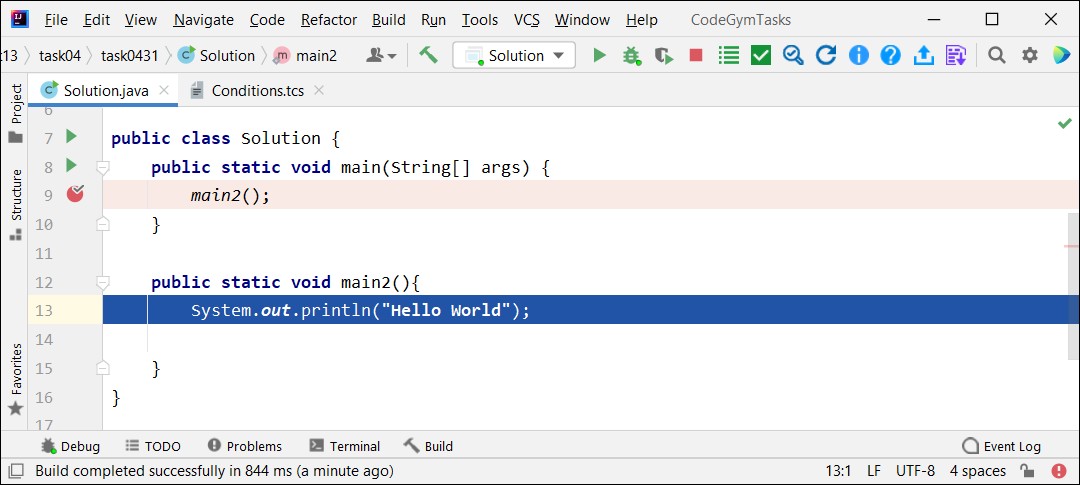Image resolution: width=1080 pixels, height=485 pixels.
Task: Click the red error notification icon
Action: [x=1059, y=471]
